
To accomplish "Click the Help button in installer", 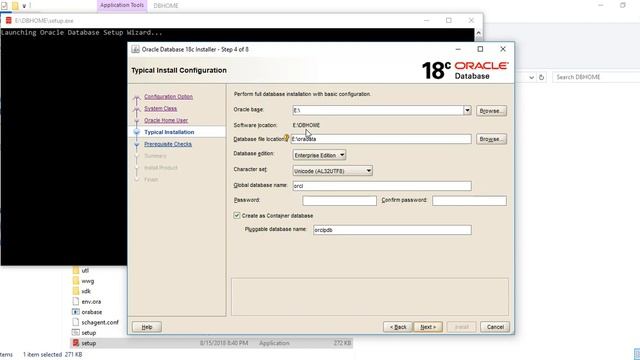I will pyautogui.click(x=147, y=327).
